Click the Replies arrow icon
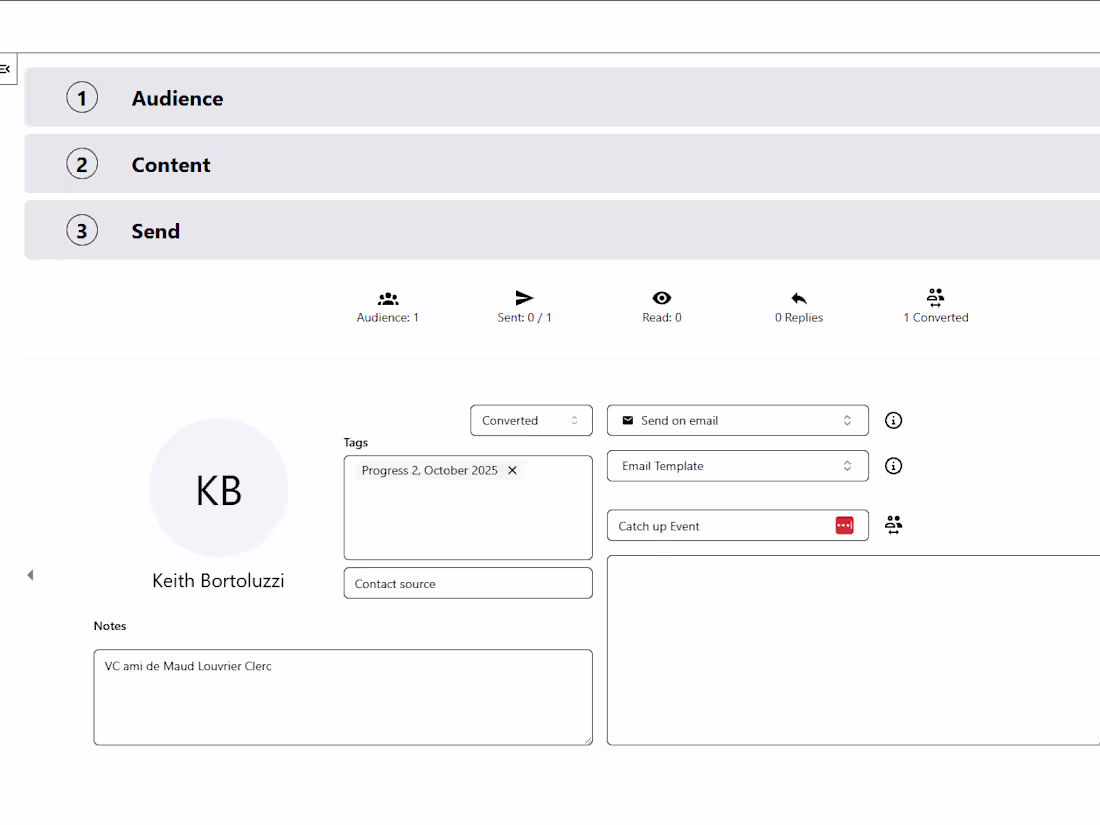The image size is (1100, 825). 798,297
